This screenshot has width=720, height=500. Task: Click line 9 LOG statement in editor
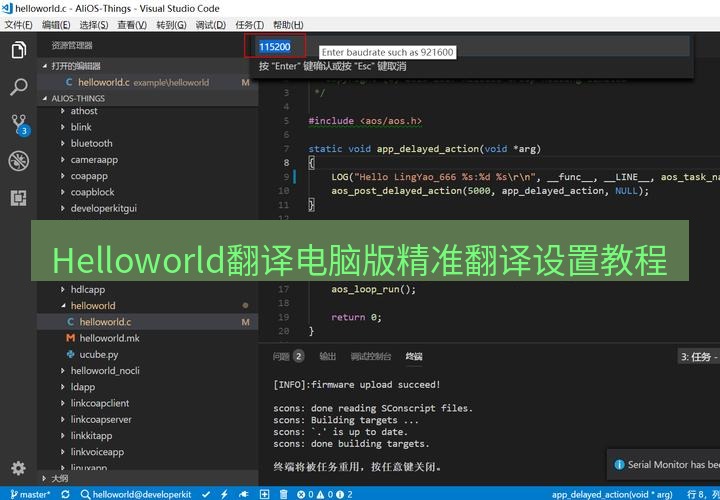pos(525,177)
